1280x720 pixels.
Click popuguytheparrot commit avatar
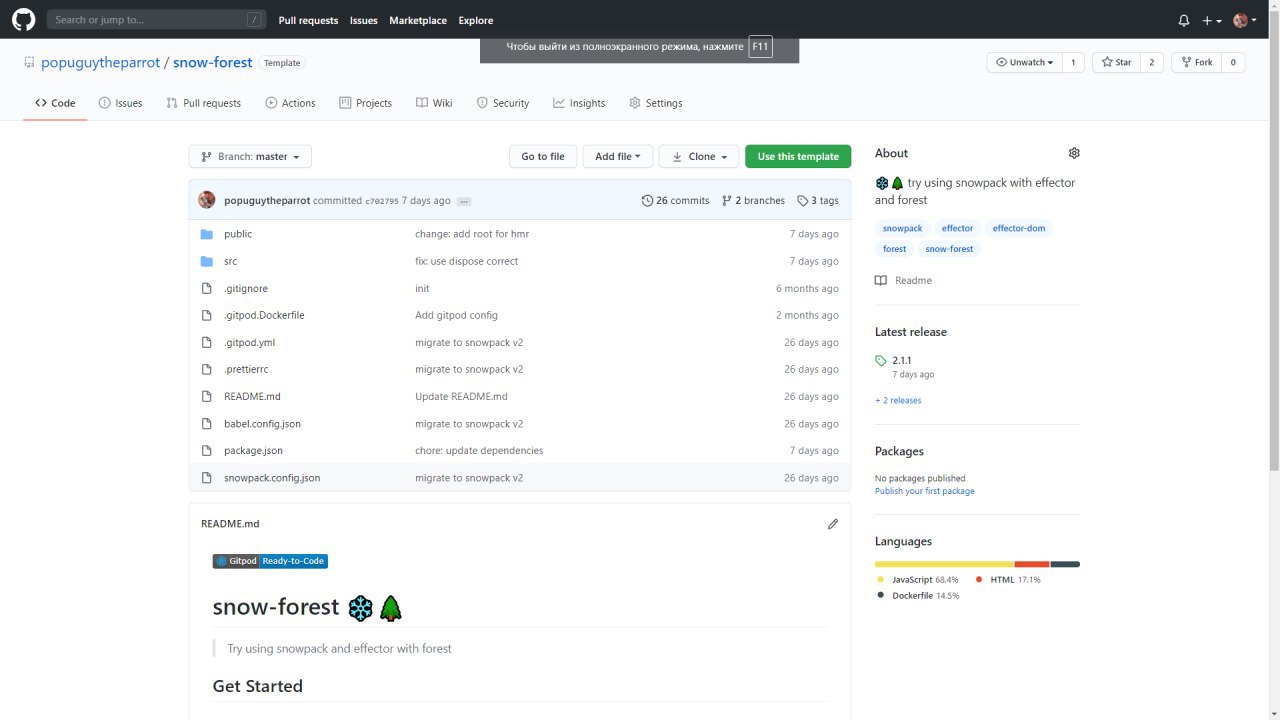point(207,200)
